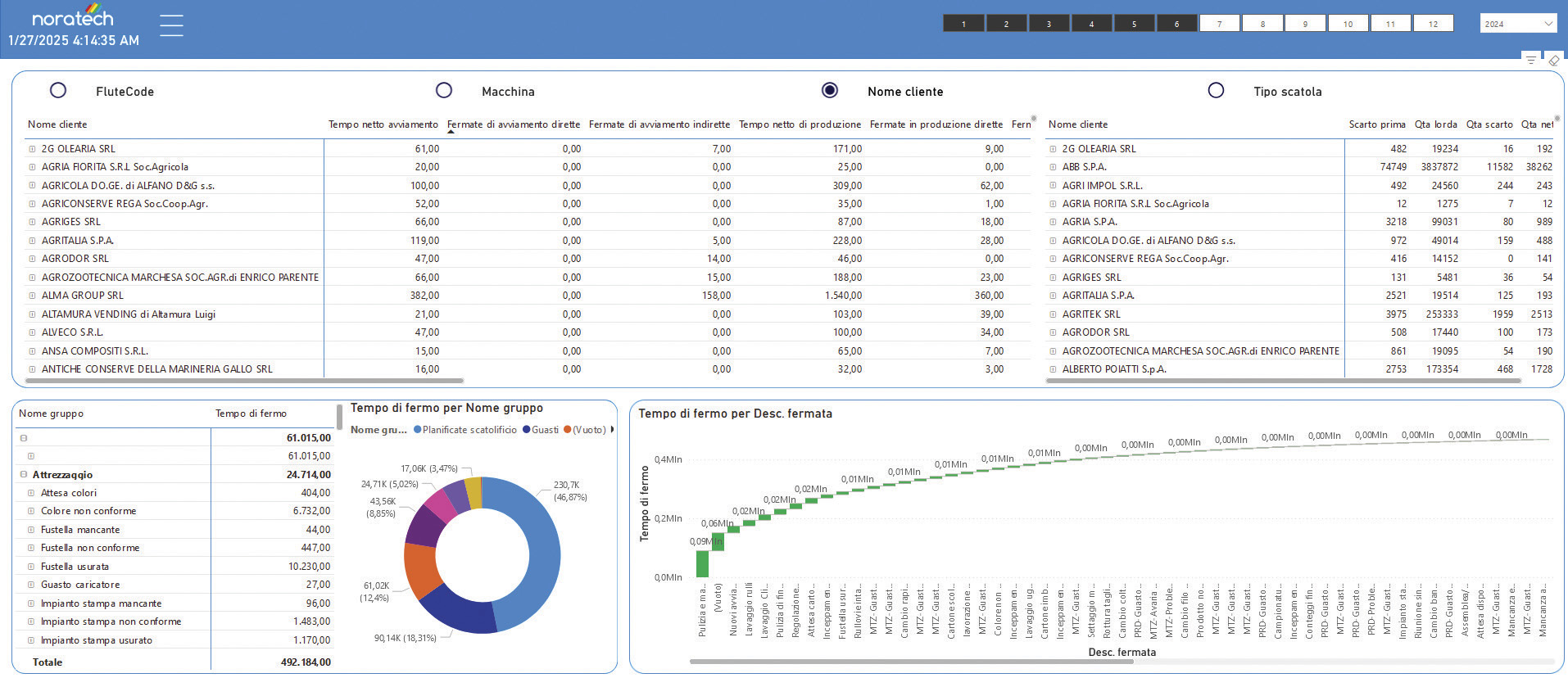Expand the Attesa colori row
1568x687 pixels.
[31, 493]
